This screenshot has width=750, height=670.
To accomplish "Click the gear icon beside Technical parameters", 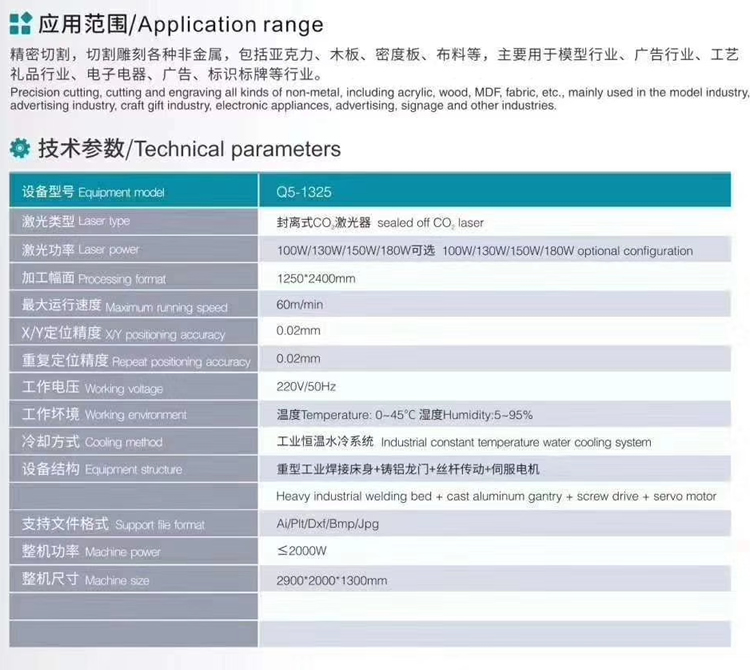I will 19,149.
